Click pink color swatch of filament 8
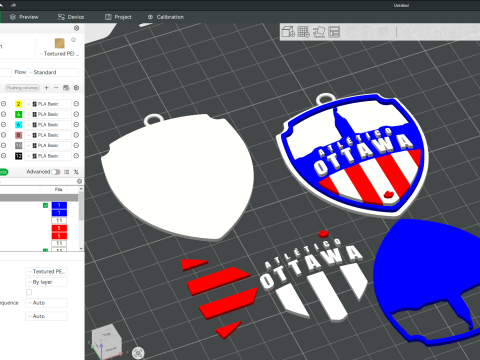Screen dimensions: 480x360 point(19,135)
